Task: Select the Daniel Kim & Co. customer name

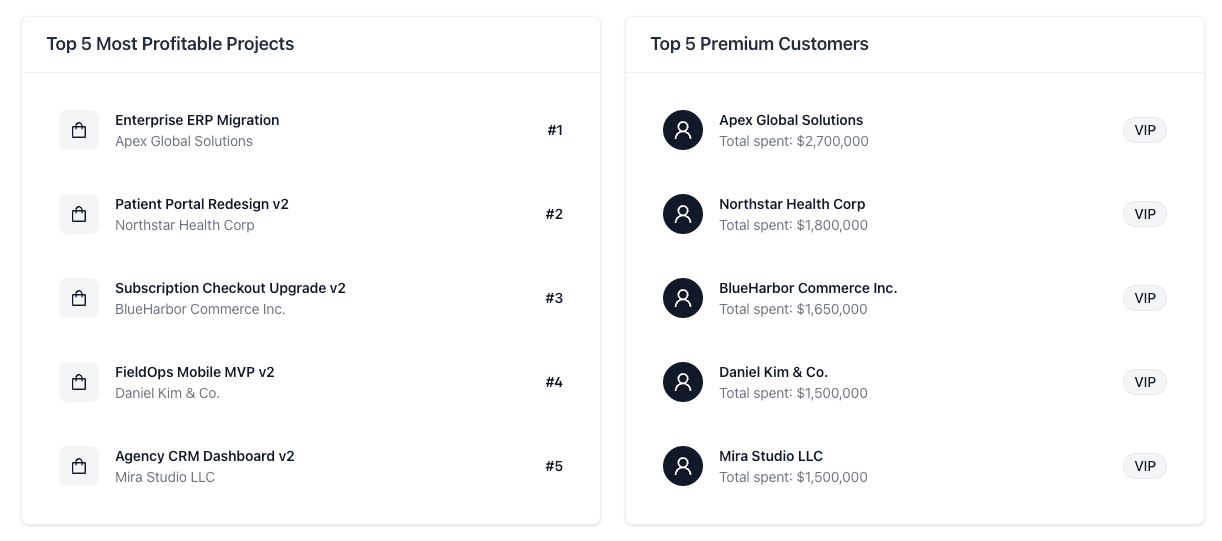Action: pyautogui.click(x=773, y=372)
